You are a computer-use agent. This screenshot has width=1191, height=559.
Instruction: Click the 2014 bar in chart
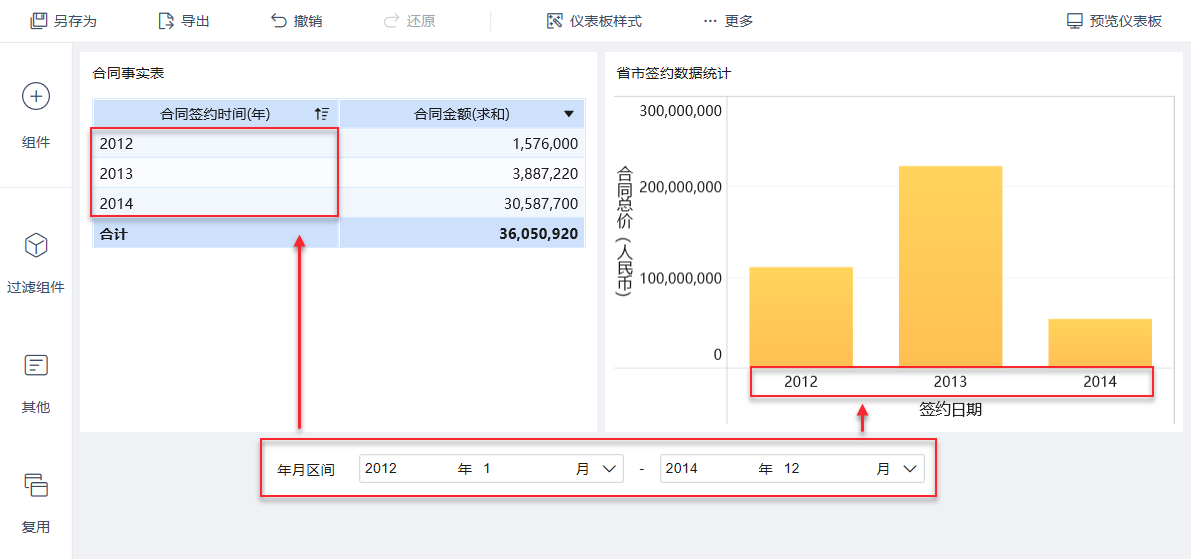(1100, 343)
